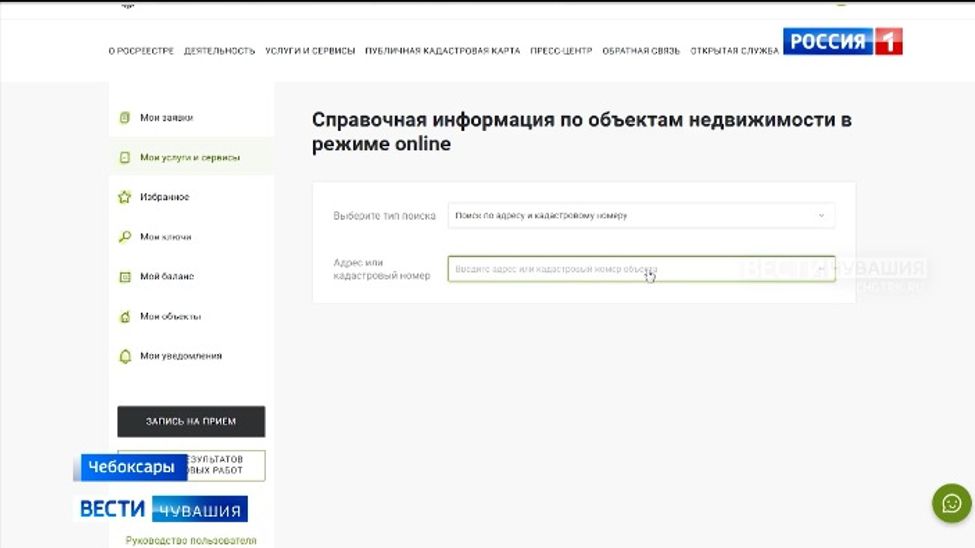This screenshot has height=548, width=975.
Task: Open the Открытая служба menu
Action: coord(734,51)
